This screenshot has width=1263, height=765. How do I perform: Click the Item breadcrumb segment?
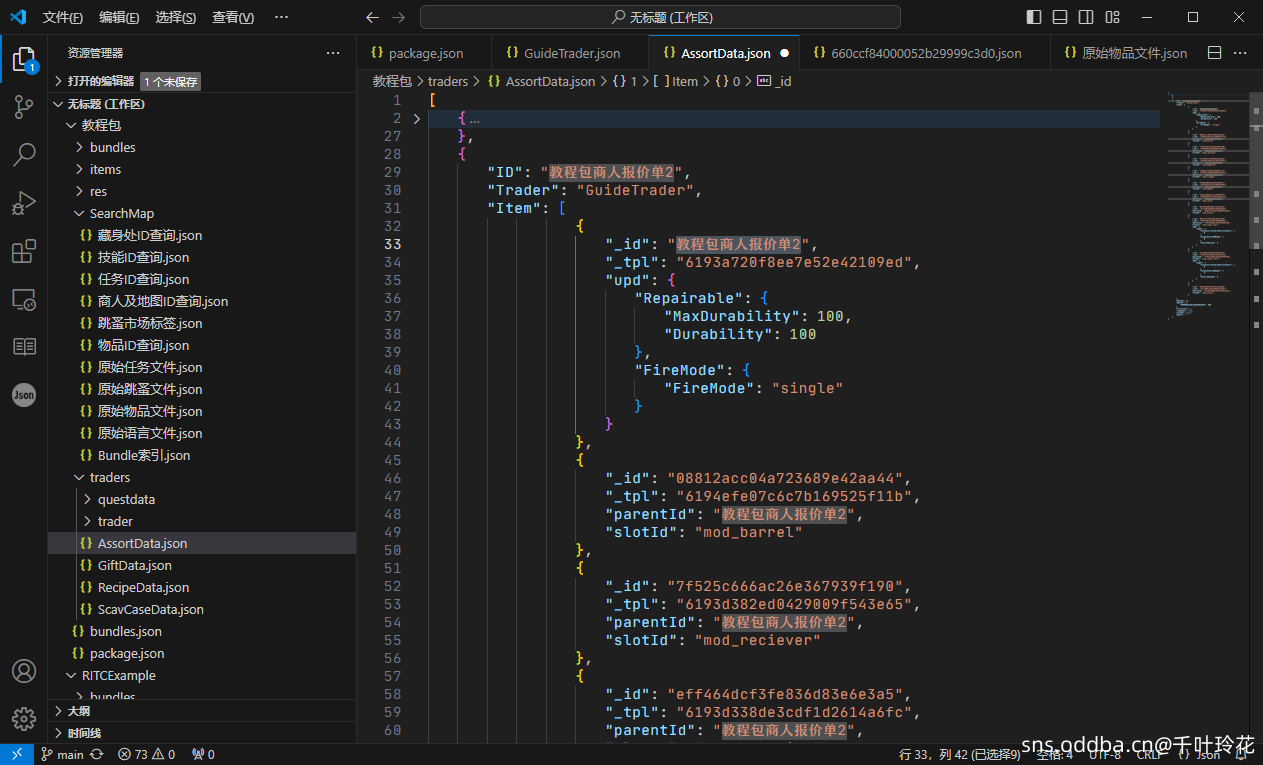(675, 81)
